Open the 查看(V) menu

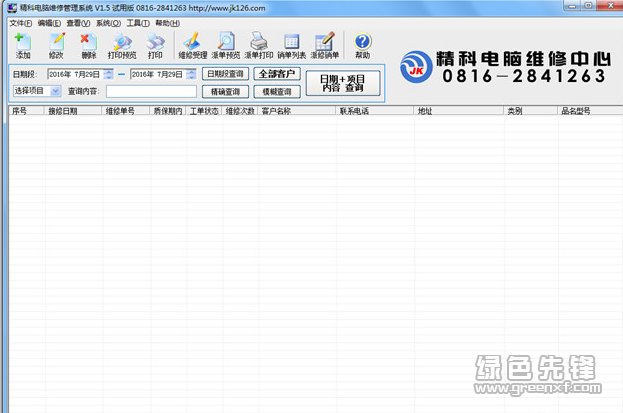pos(78,23)
